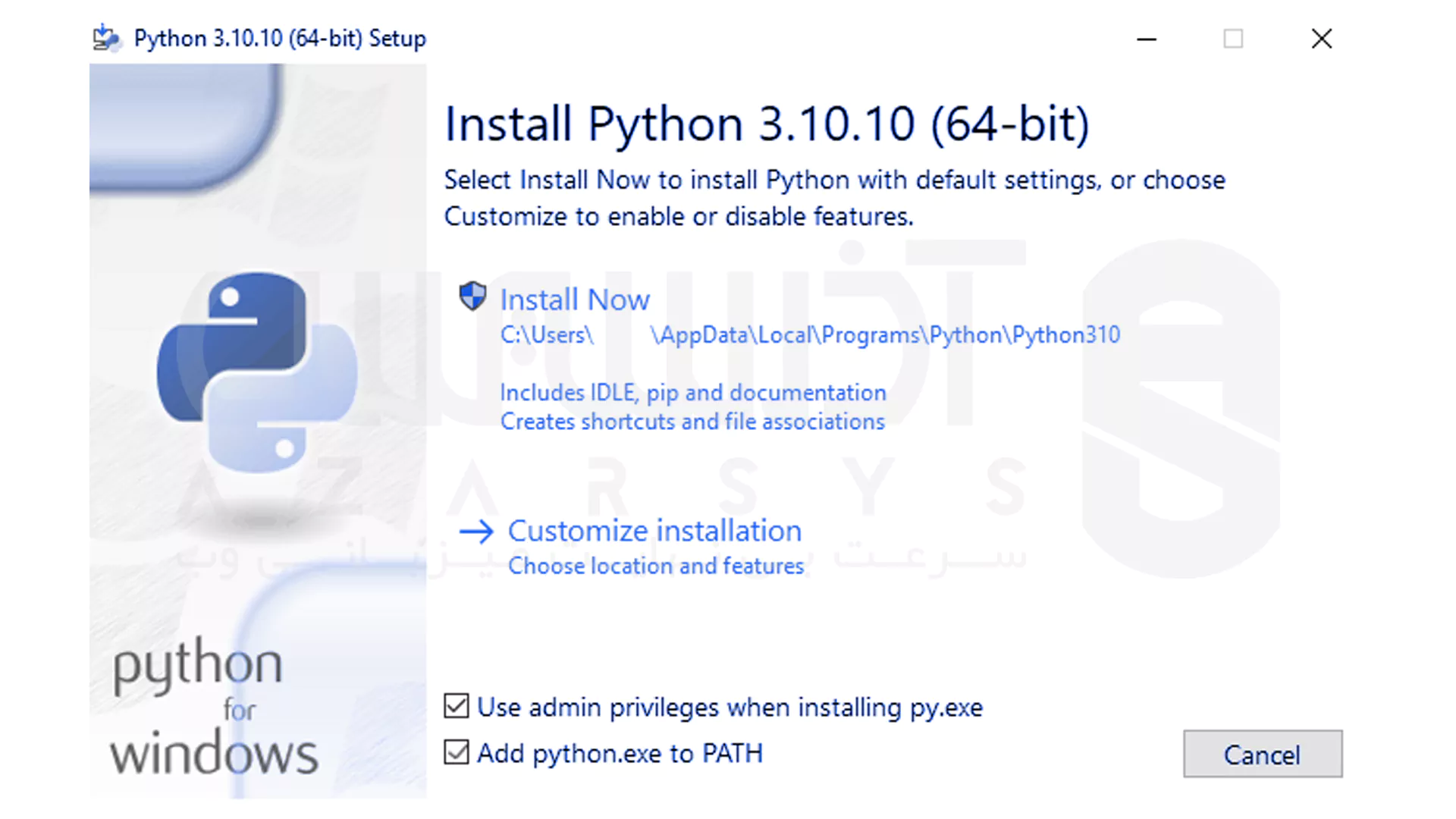Click 'Creates shortcuts and file associations' text
This screenshot has height=819, width=1456.
(692, 422)
